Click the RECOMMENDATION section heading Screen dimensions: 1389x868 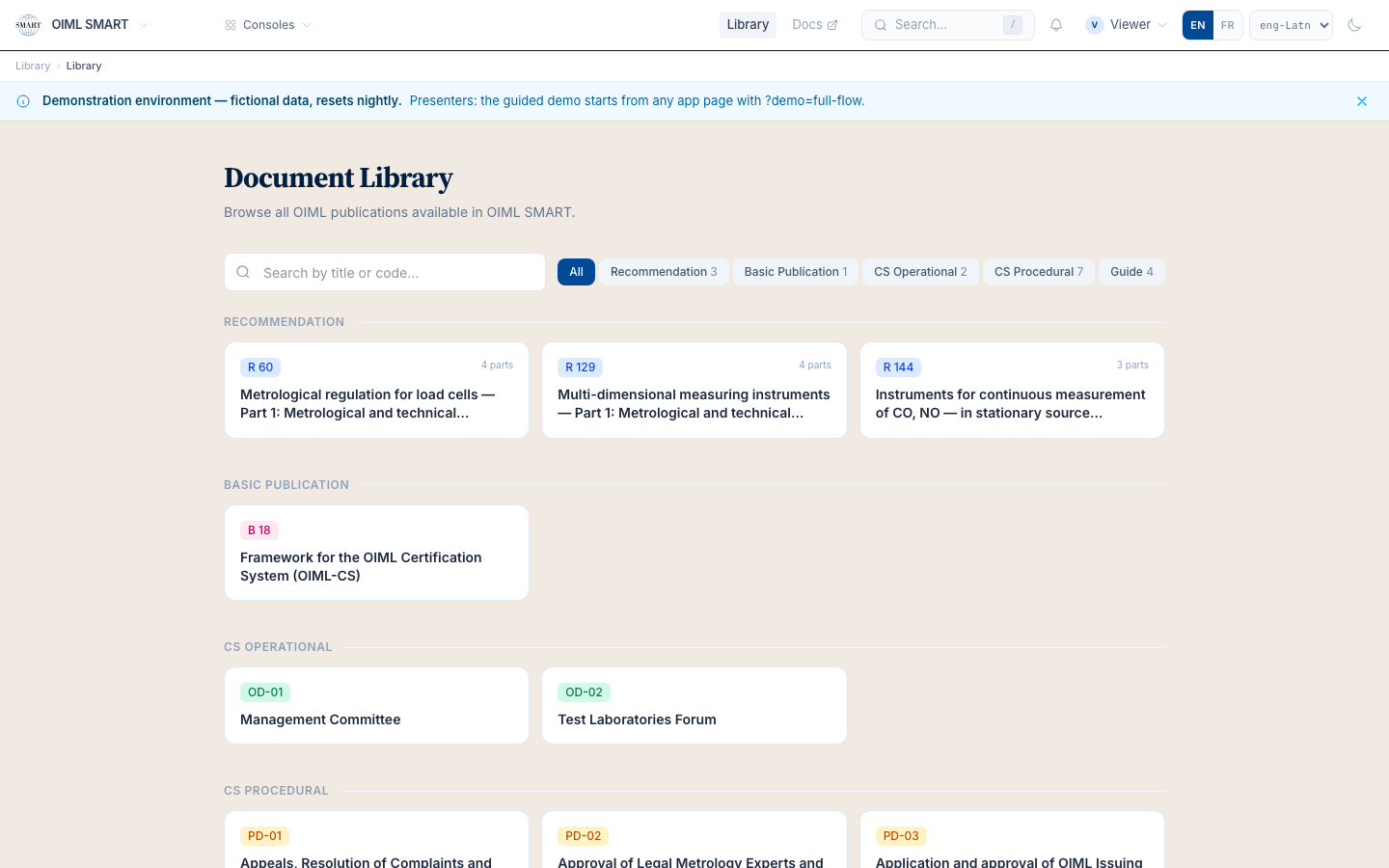pos(284,322)
